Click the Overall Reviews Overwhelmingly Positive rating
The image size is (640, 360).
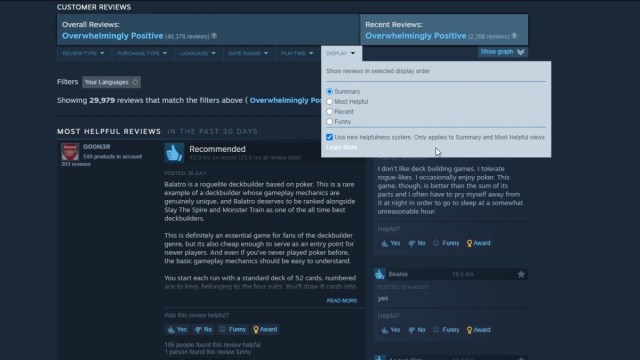pyautogui.click(x=113, y=36)
